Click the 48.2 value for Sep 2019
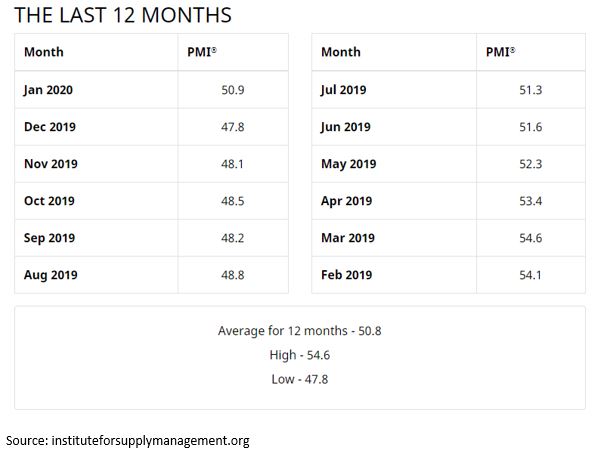Image resolution: width=593 pixels, height=451 pixels. (x=233, y=238)
